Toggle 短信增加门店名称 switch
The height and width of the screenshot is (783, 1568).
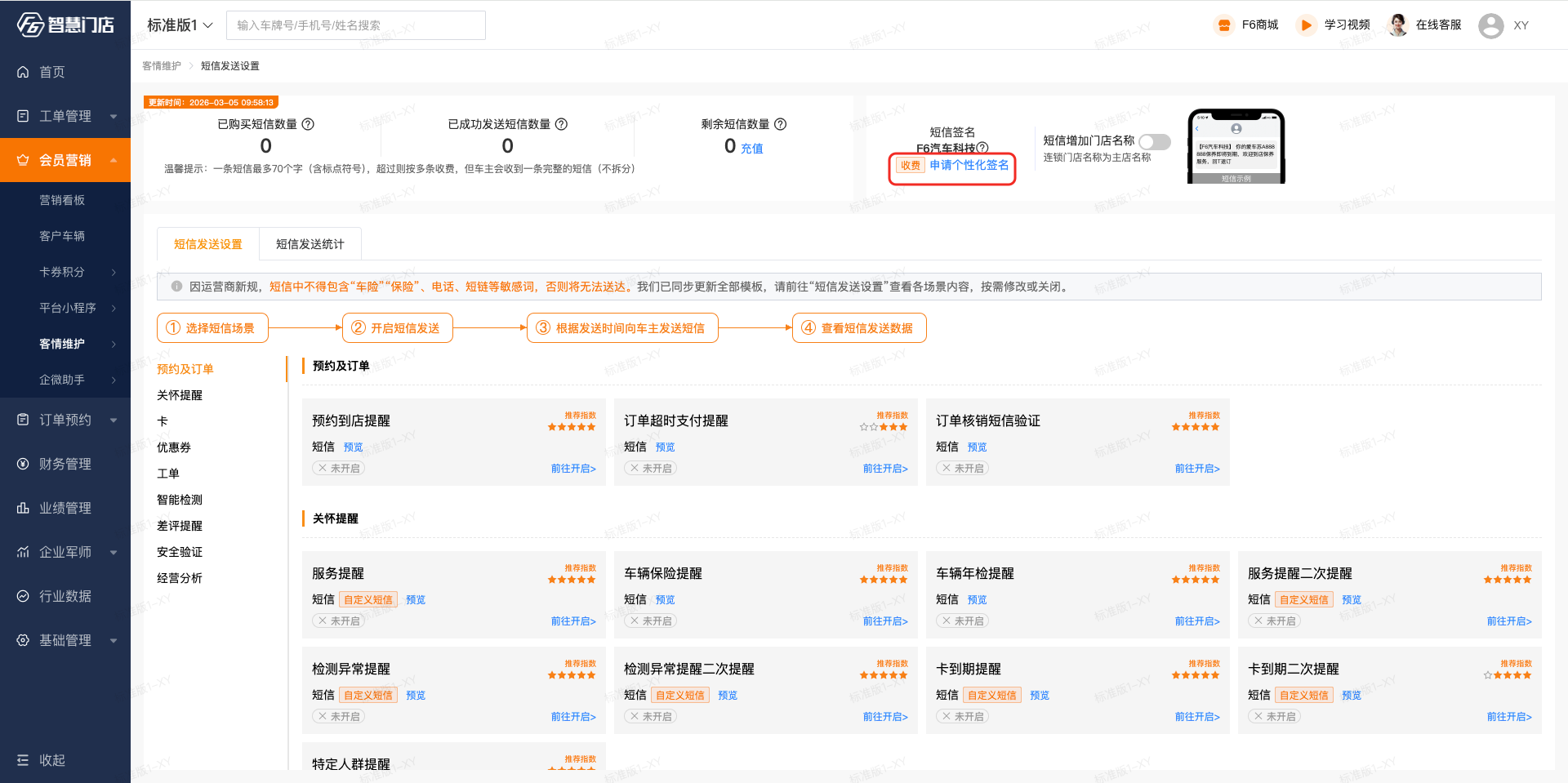coord(1154,142)
